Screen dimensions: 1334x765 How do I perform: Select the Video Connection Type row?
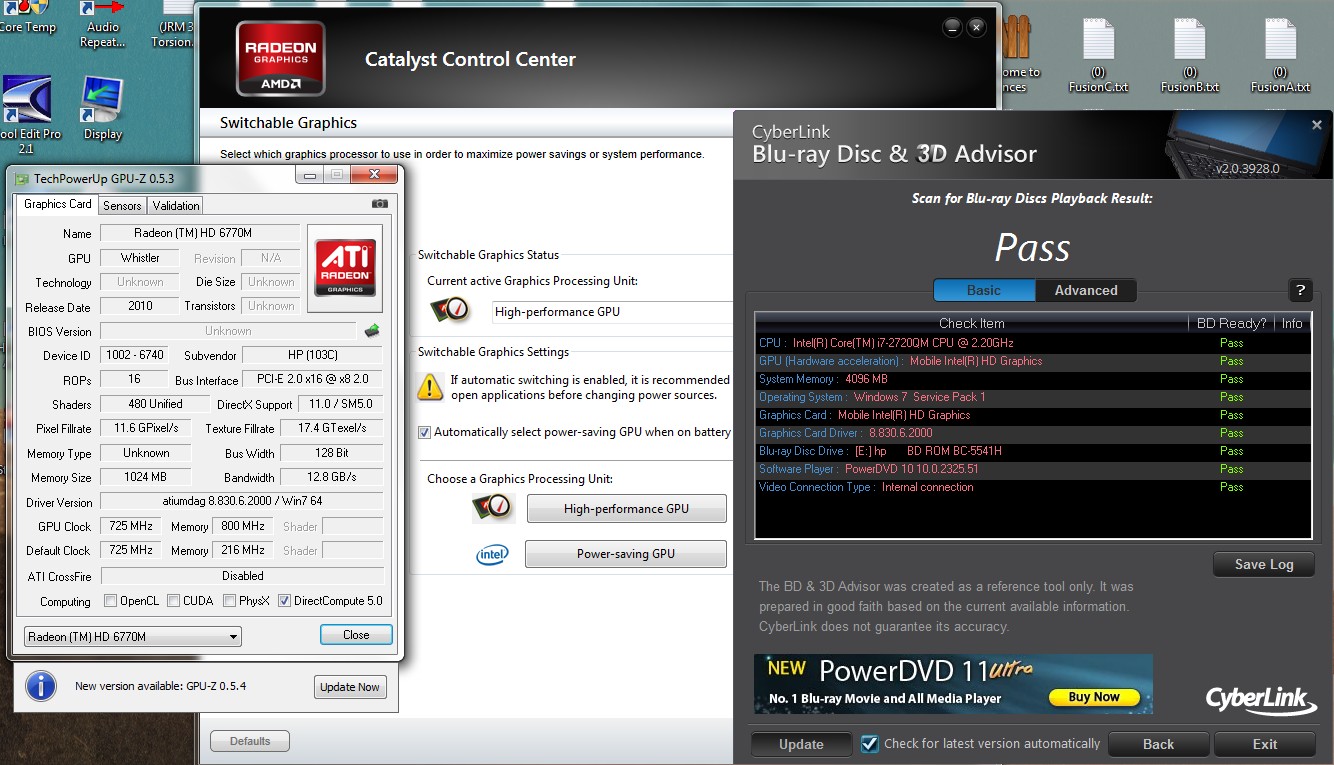pyautogui.click(x=1033, y=487)
